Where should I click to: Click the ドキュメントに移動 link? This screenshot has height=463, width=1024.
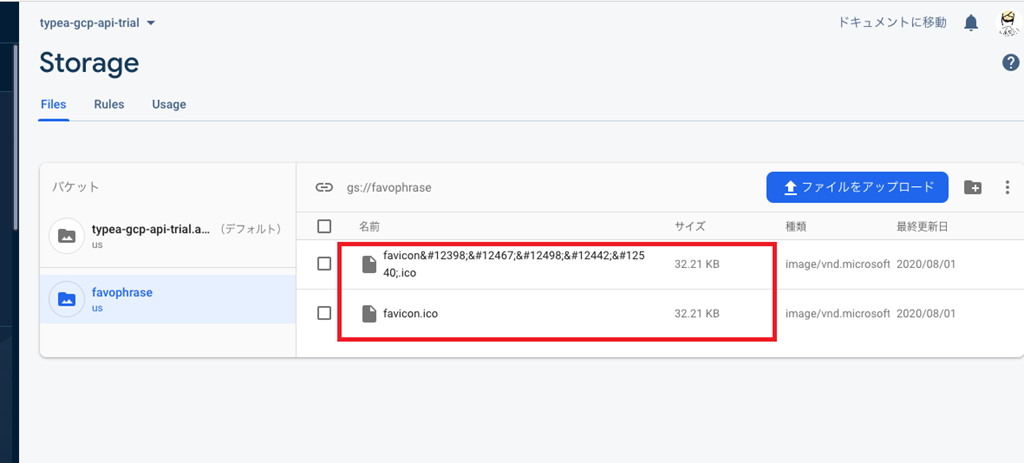[892, 23]
